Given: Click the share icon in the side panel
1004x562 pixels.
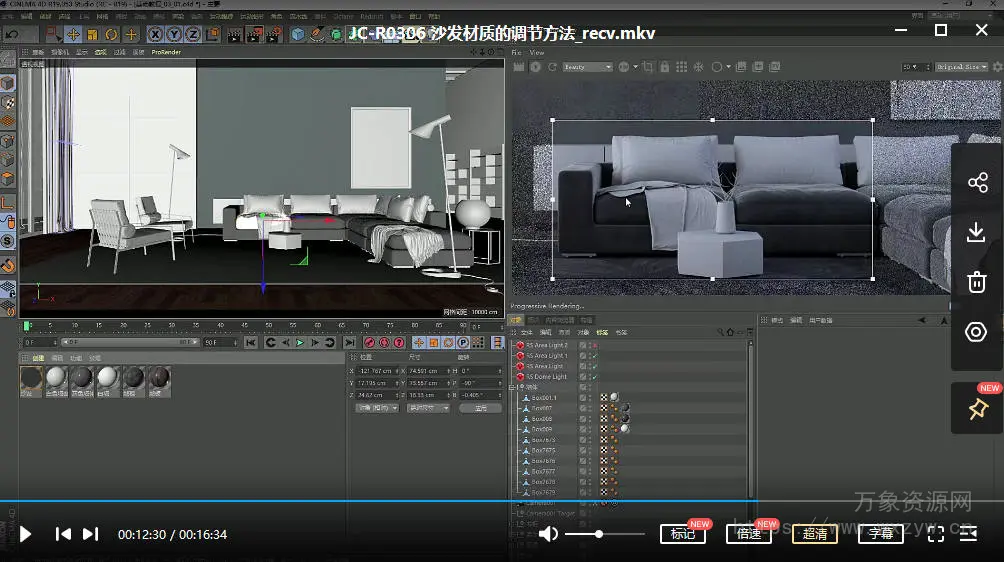Looking at the screenshot, I should (977, 183).
